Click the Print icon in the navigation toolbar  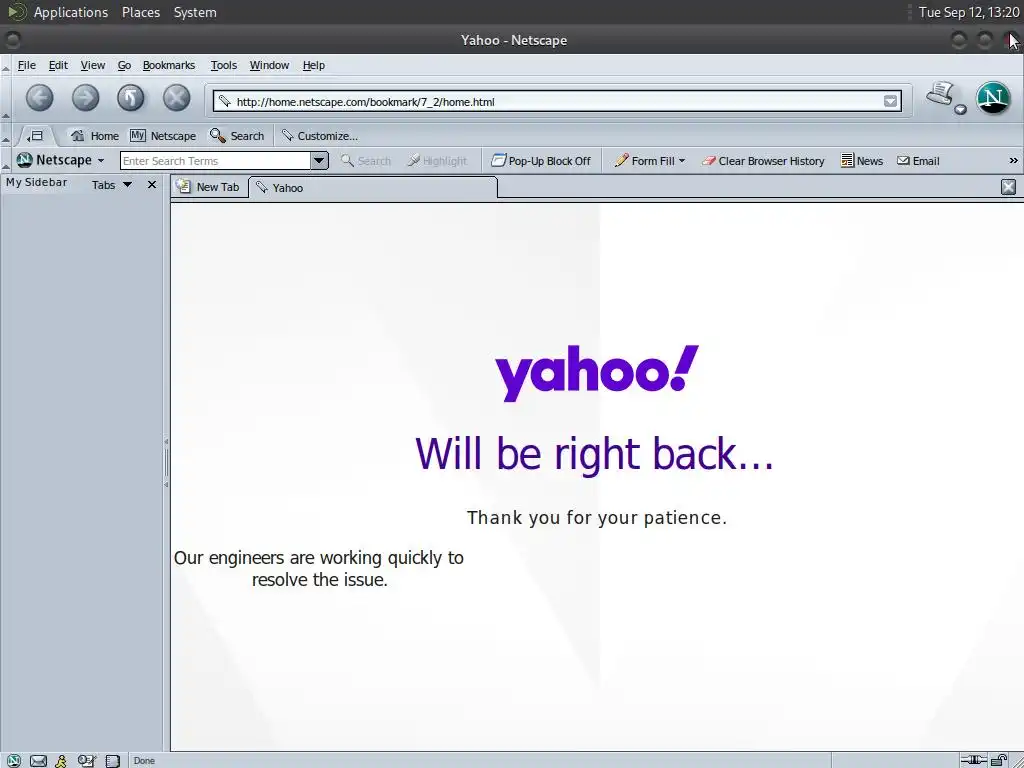[x=940, y=94]
